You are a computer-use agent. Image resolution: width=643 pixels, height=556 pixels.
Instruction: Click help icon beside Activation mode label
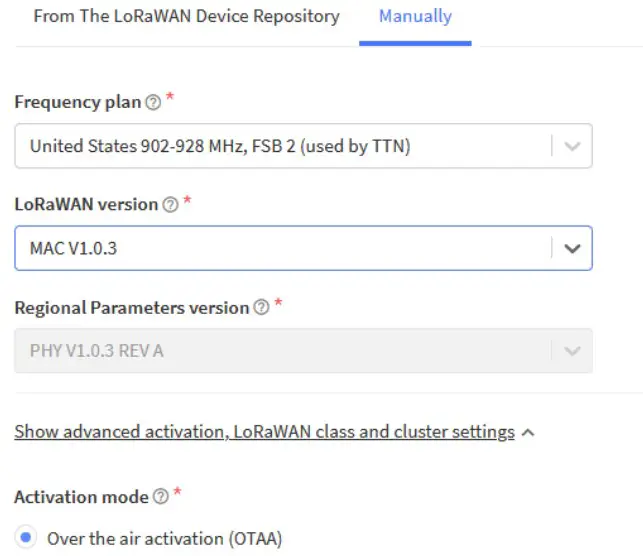point(161,496)
